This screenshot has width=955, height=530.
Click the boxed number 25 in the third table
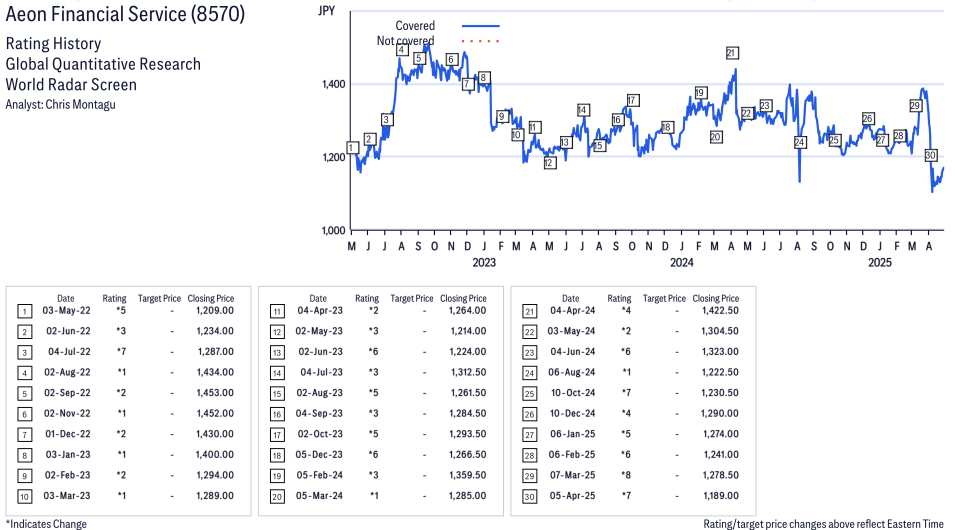point(530,394)
